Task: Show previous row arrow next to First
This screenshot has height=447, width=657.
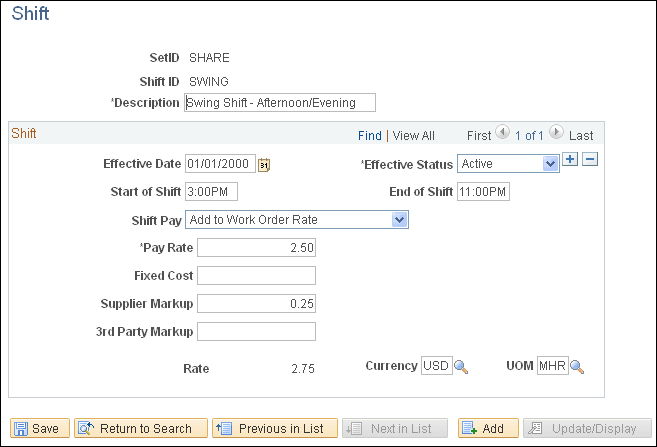Action: 502,132
